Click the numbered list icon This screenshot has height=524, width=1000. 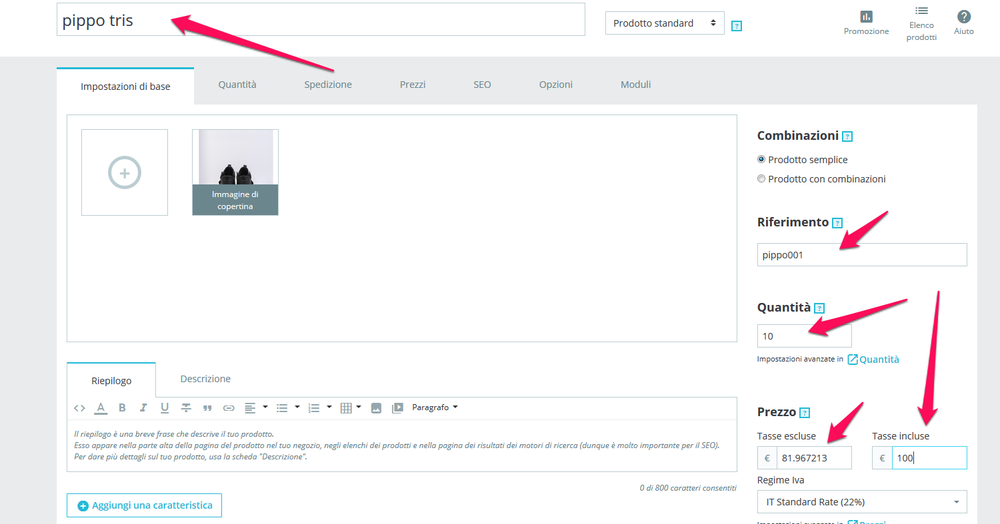pos(314,408)
